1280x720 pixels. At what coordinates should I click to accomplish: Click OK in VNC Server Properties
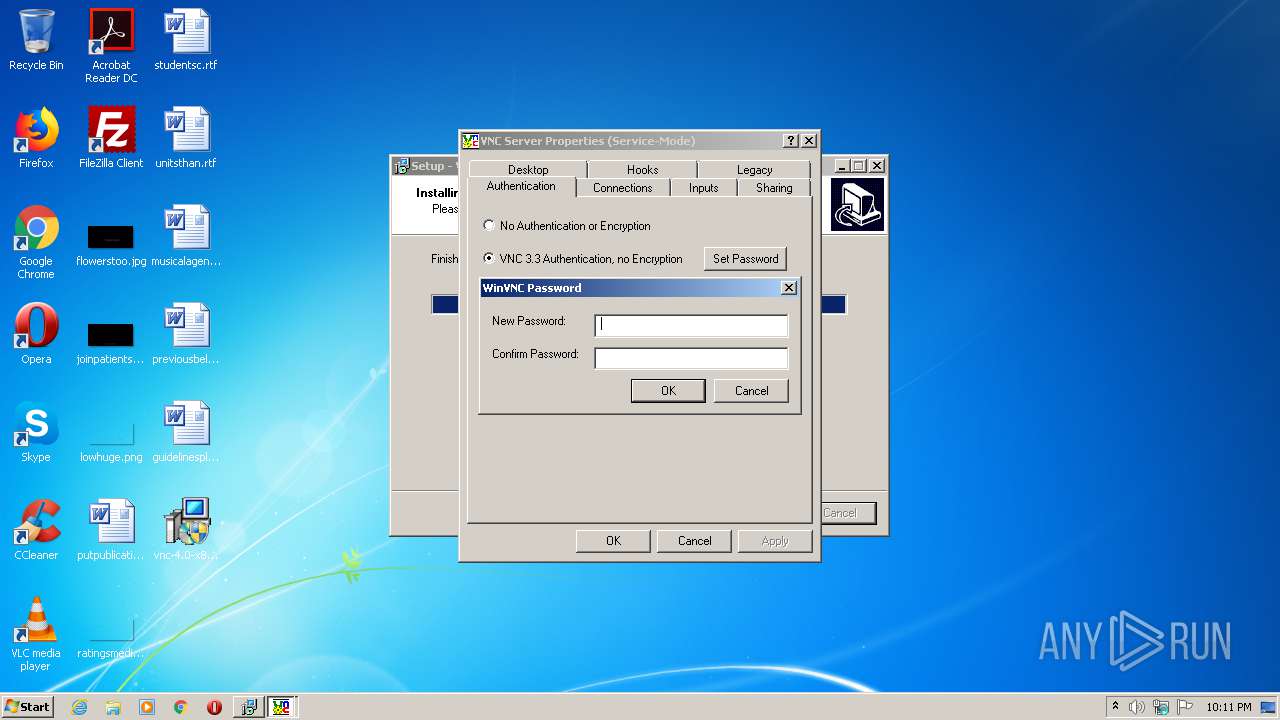tap(613, 541)
